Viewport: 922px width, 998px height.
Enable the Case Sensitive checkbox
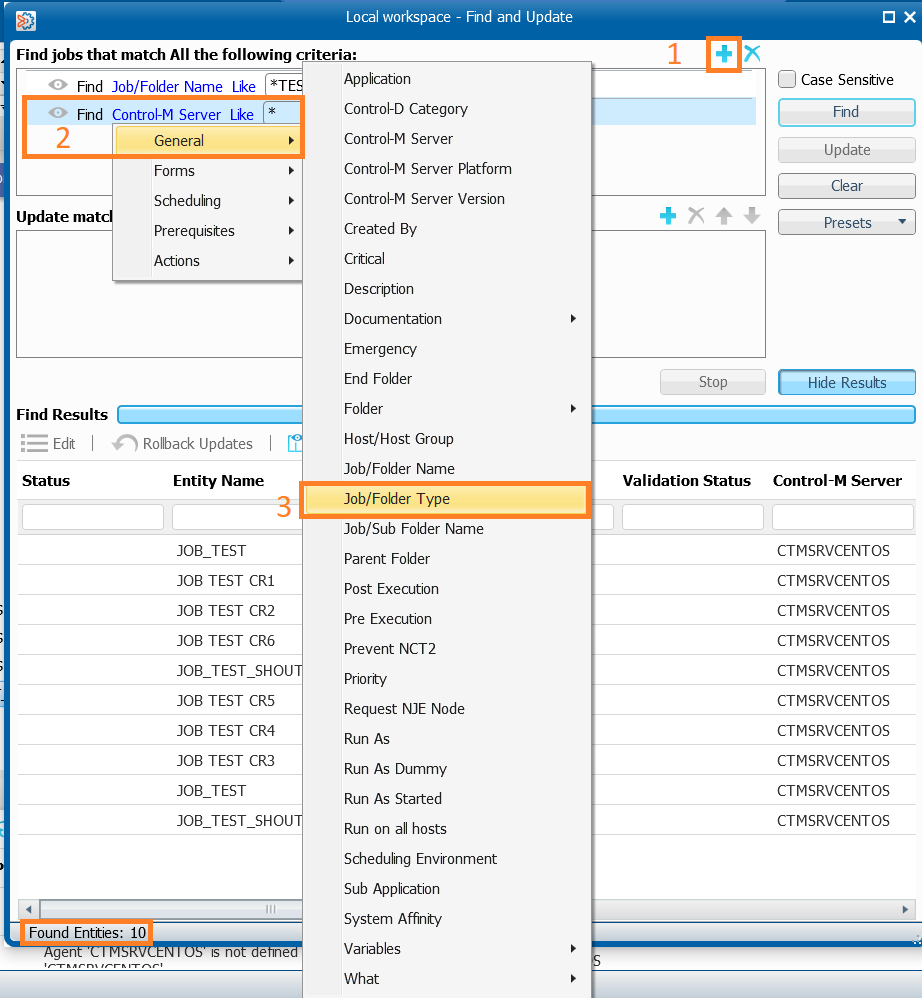787,80
